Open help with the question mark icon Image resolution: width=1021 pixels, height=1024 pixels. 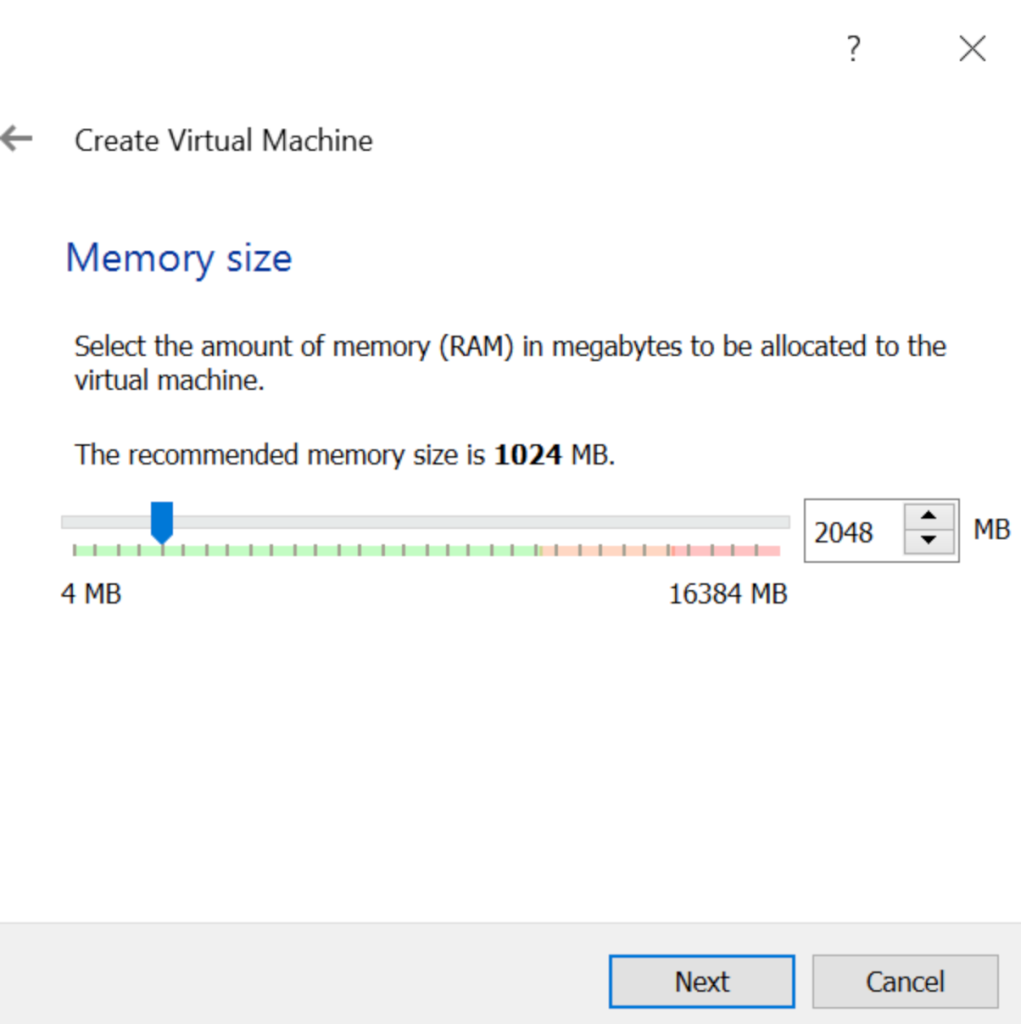coord(853,48)
